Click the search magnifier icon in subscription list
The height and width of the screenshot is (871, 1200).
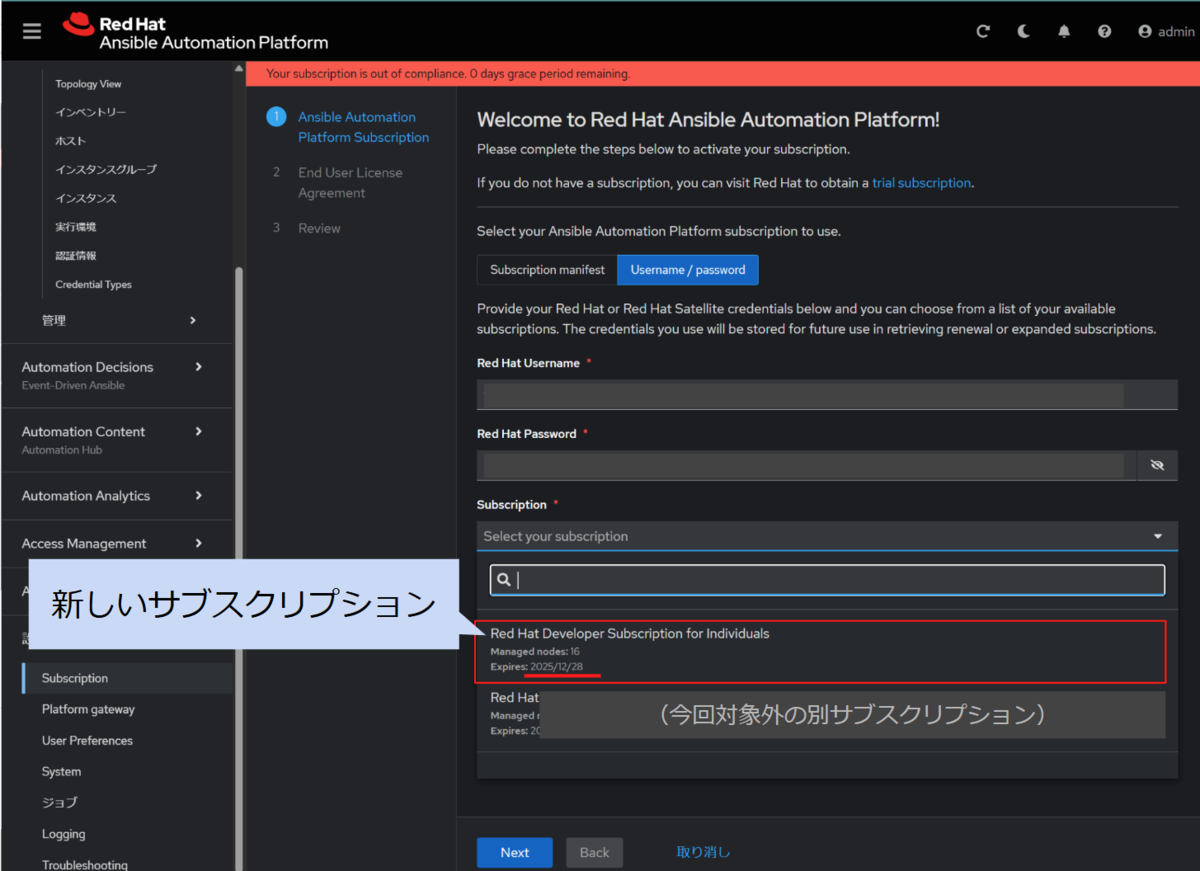pos(504,580)
